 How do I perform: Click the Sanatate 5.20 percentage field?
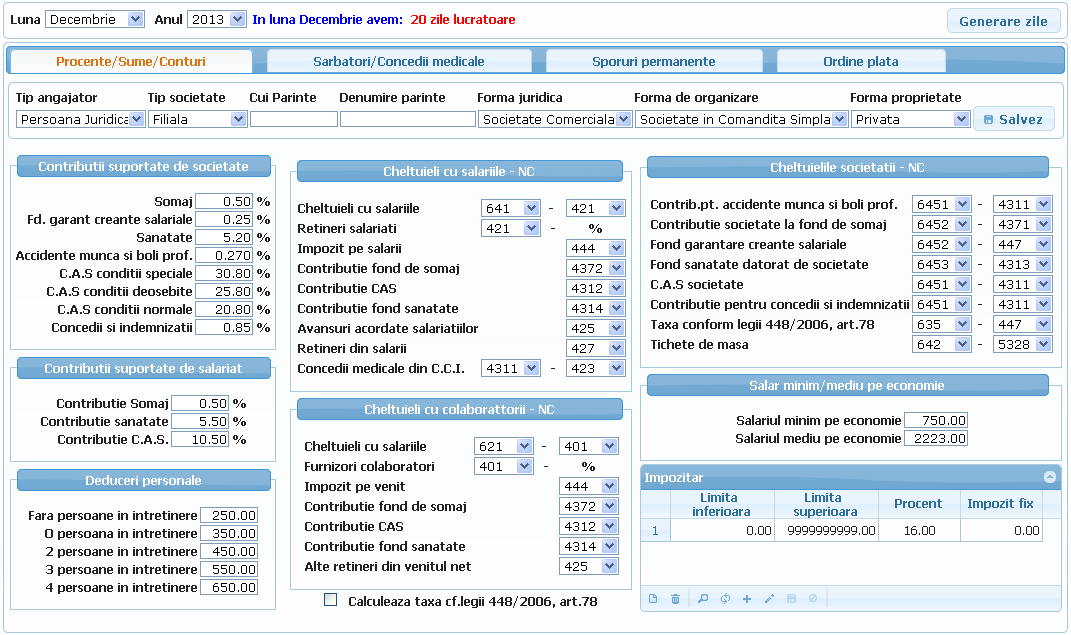(224, 238)
